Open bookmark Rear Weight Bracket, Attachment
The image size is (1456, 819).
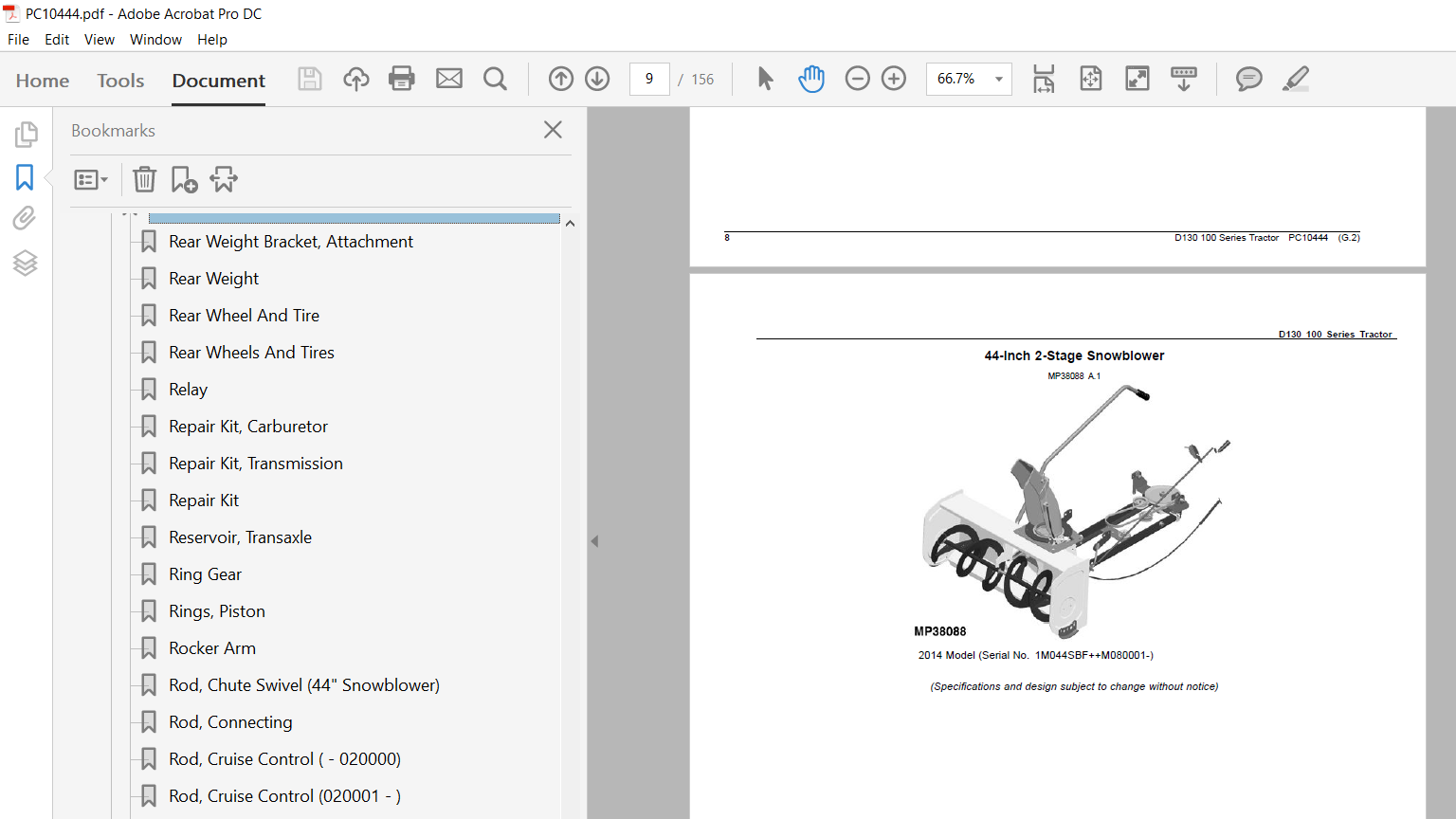(x=291, y=242)
